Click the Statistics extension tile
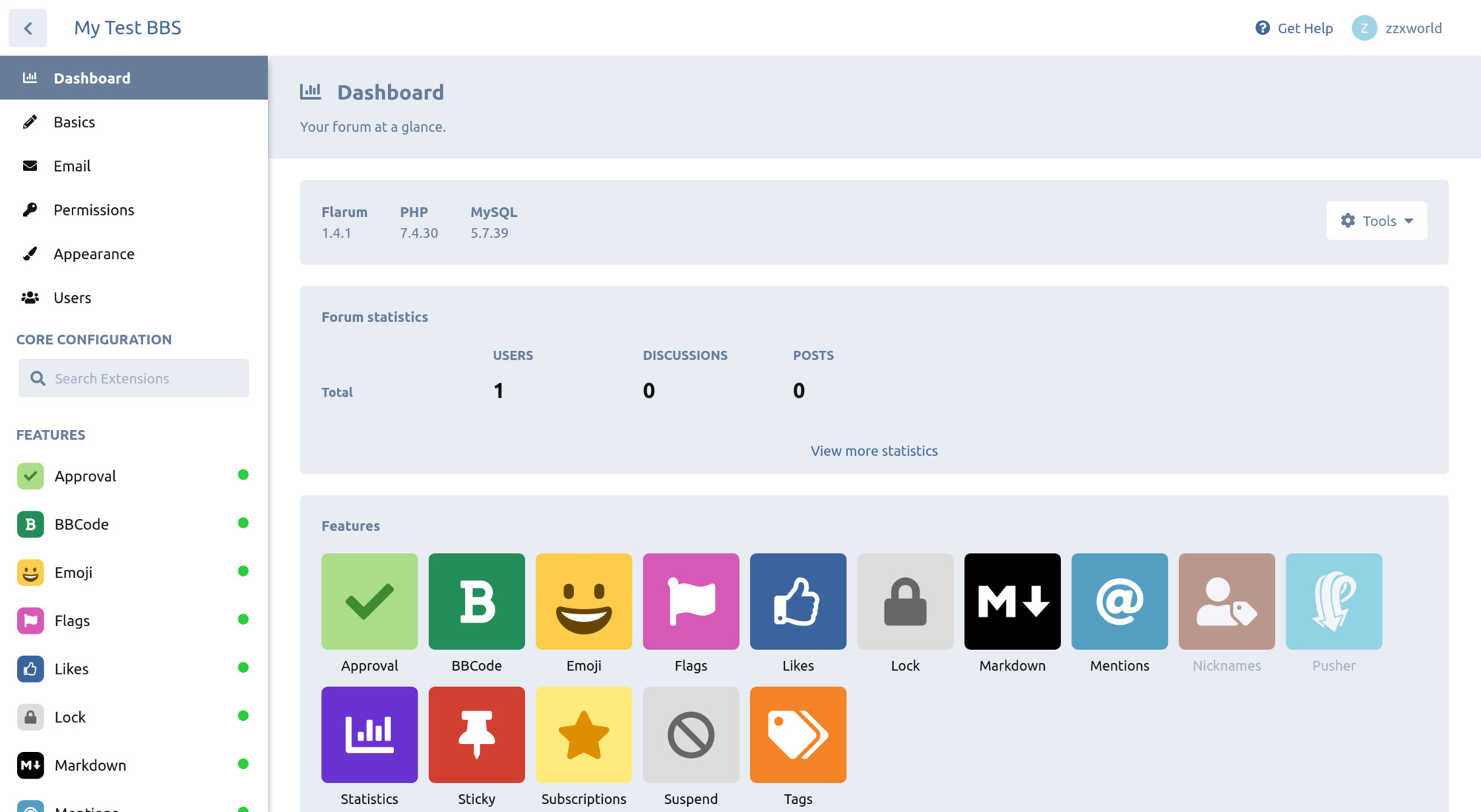1481x812 pixels. tap(369, 734)
